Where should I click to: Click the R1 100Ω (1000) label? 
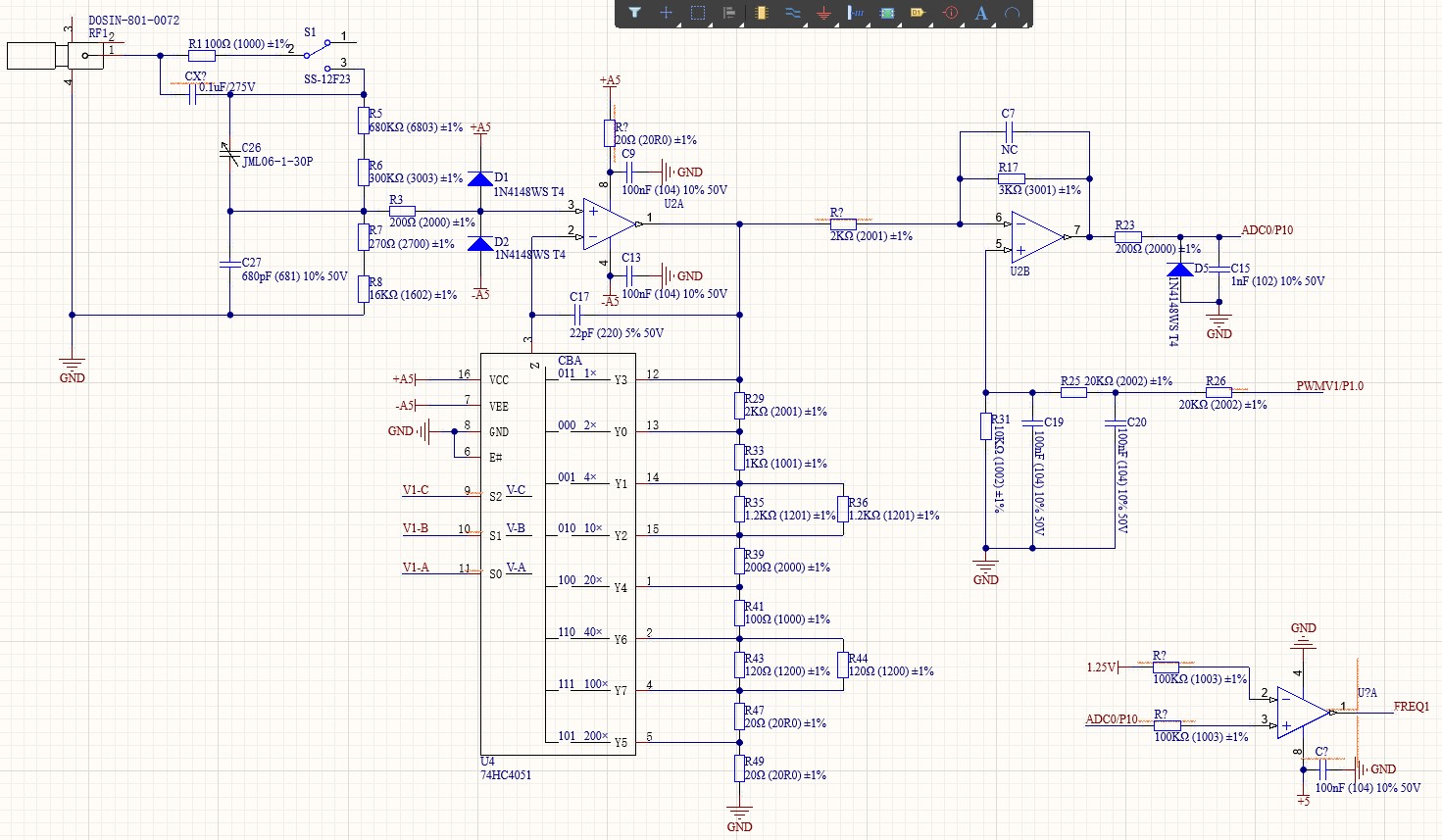239,44
